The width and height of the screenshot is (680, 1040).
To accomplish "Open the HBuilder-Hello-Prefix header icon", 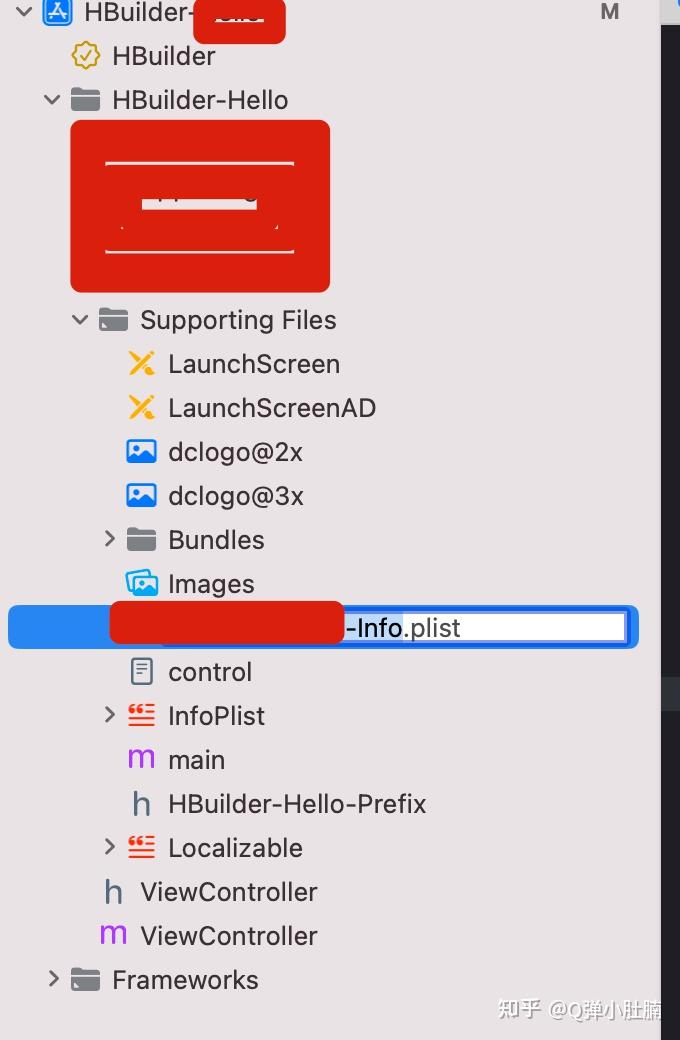I will [141, 804].
